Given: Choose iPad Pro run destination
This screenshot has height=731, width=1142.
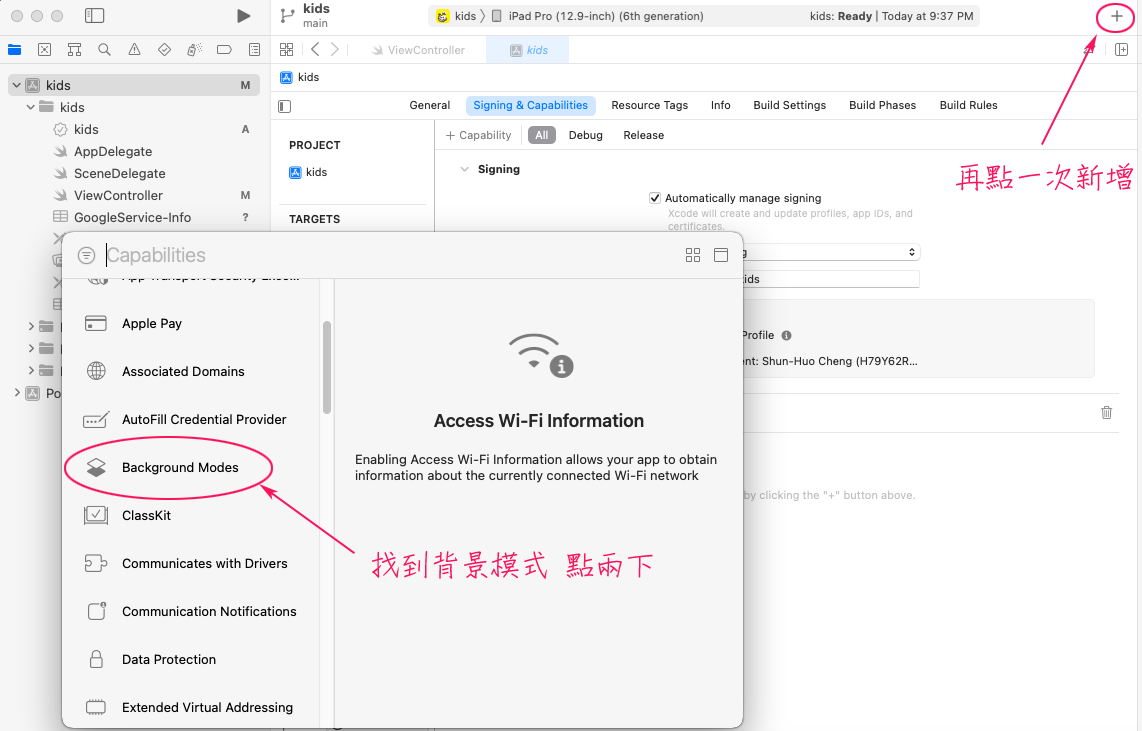Looking at the screenshot, I should [x=597, y=16].
